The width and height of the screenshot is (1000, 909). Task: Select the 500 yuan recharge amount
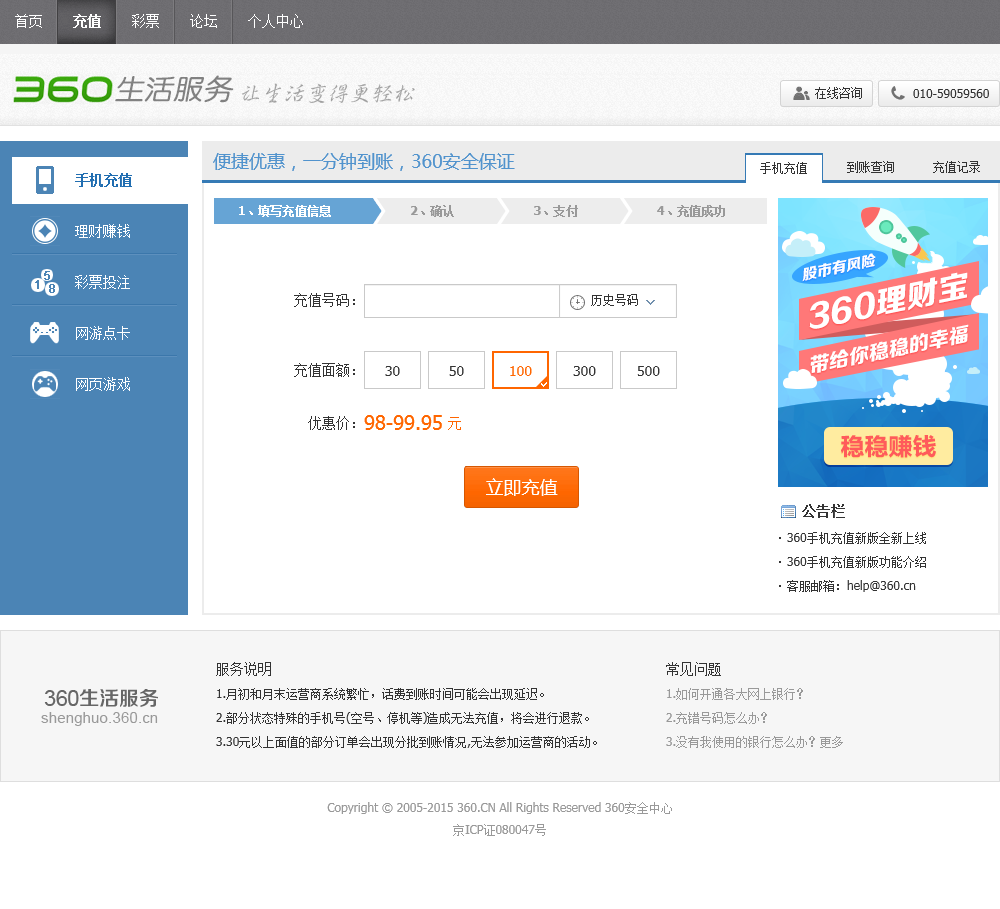coord(648,370)
